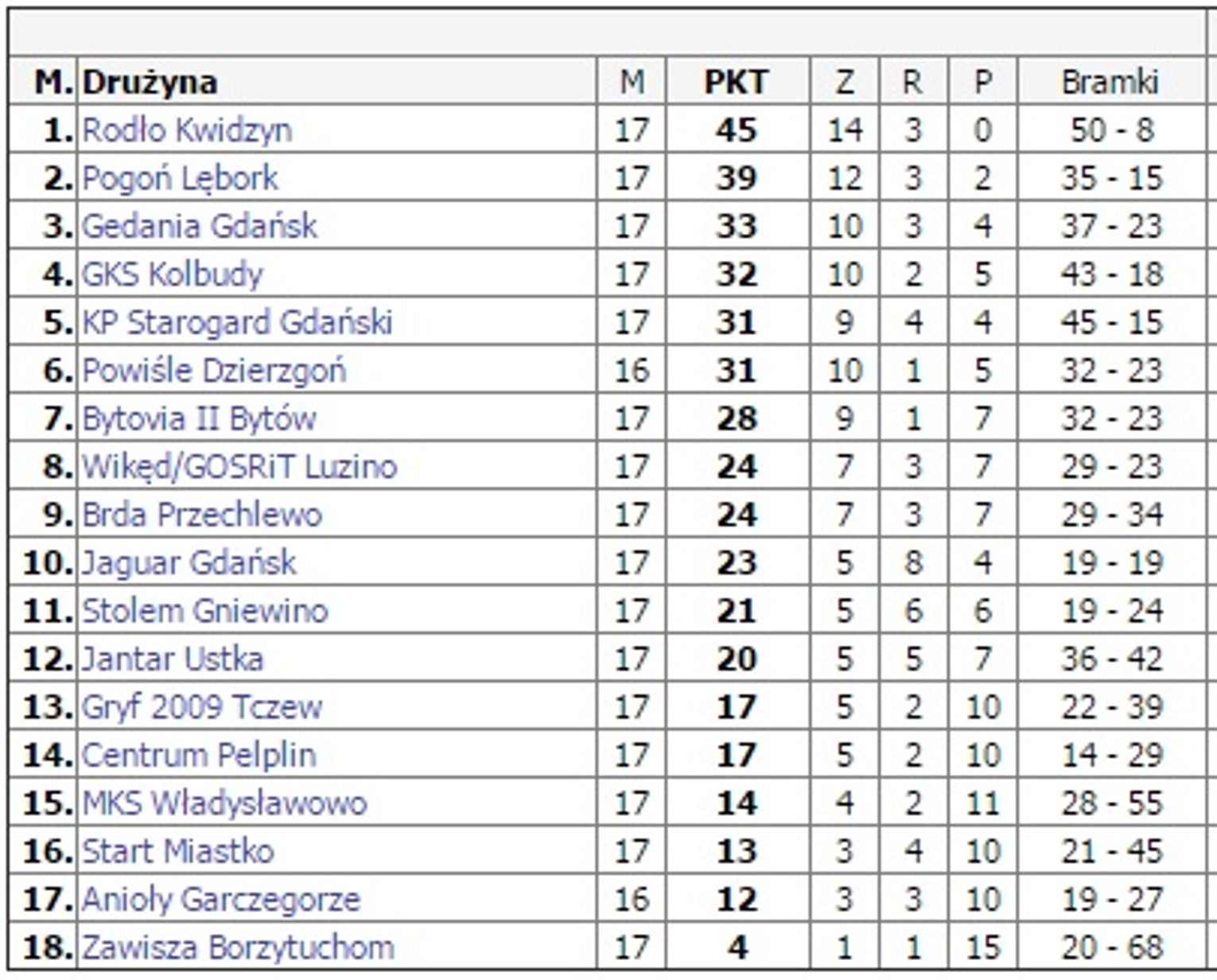The width and height of the screenshot is (1217, 980).
Task: Open the Centrum Pelplin team link
Action: coord(199,755)
